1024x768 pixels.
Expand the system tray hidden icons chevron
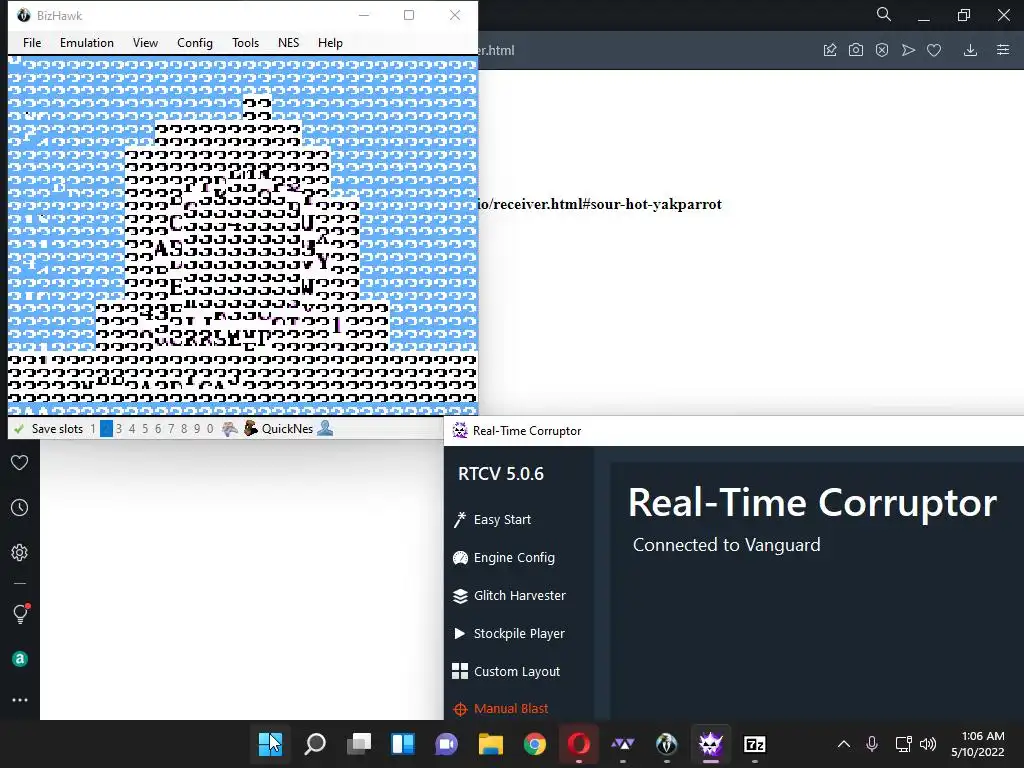[x=844, y=744]
